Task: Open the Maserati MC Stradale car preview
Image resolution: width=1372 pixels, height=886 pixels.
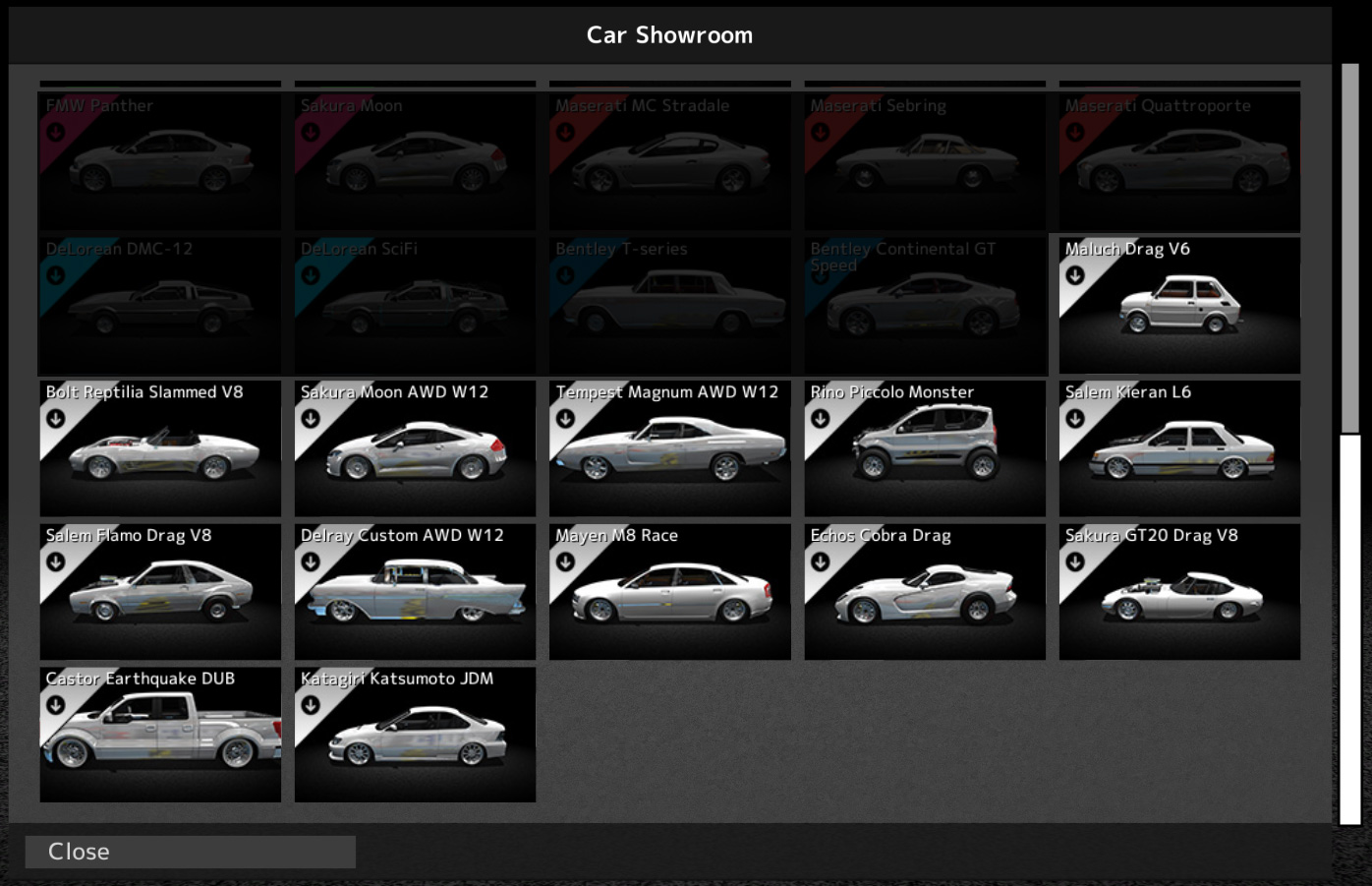Action: pos(669,162)
